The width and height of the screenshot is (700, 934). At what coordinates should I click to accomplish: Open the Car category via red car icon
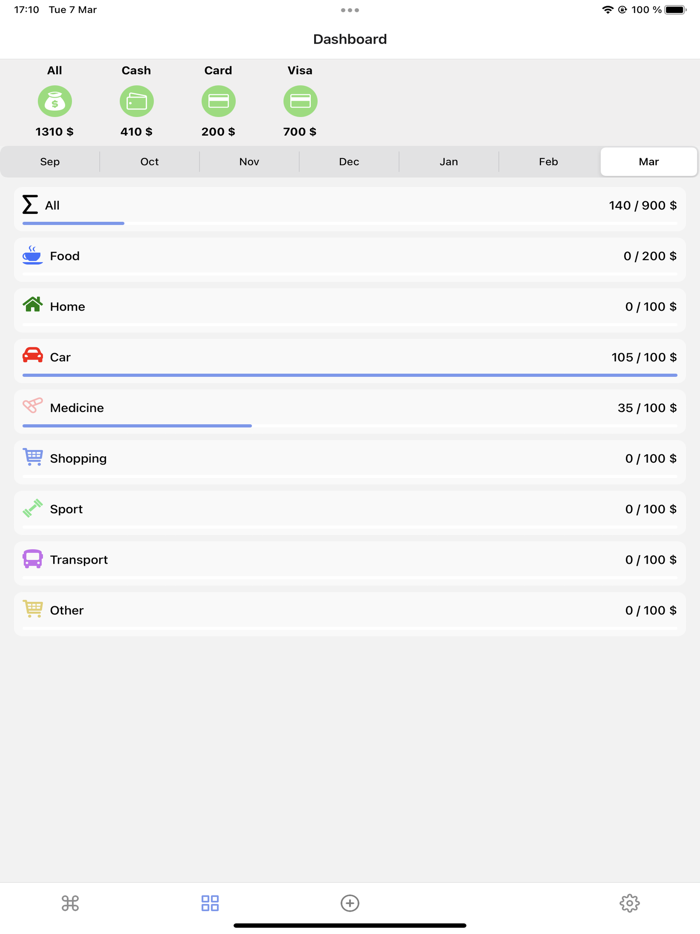[33, 356]
